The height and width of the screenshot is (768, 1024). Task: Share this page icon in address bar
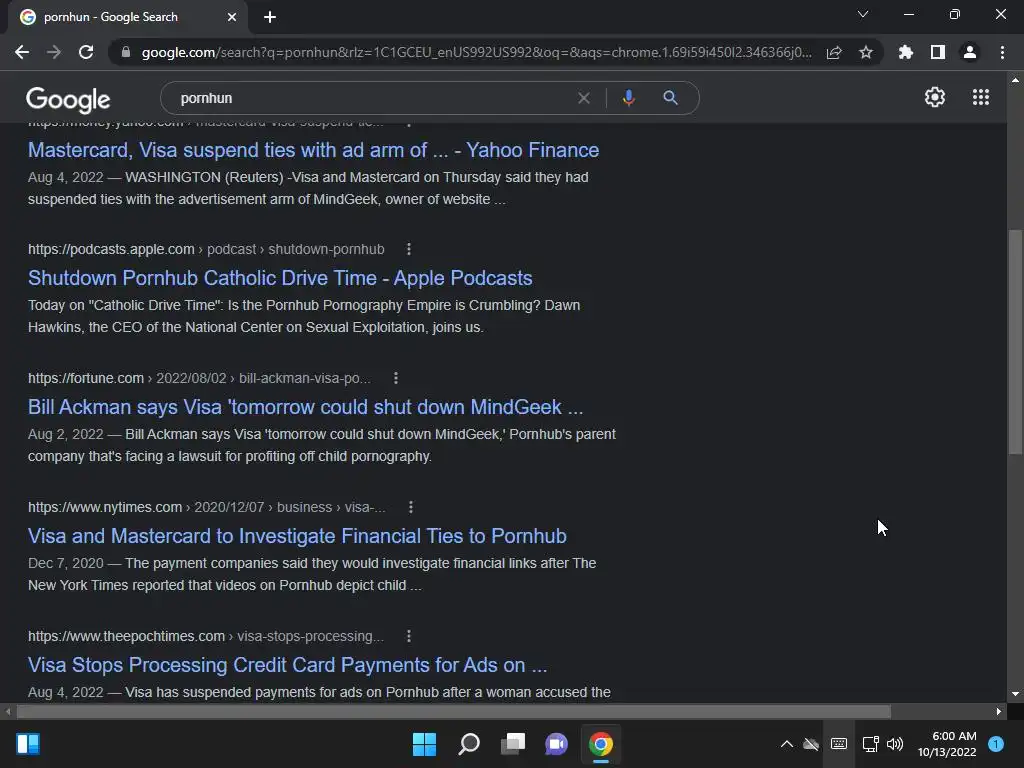click(x=834, y=52)
